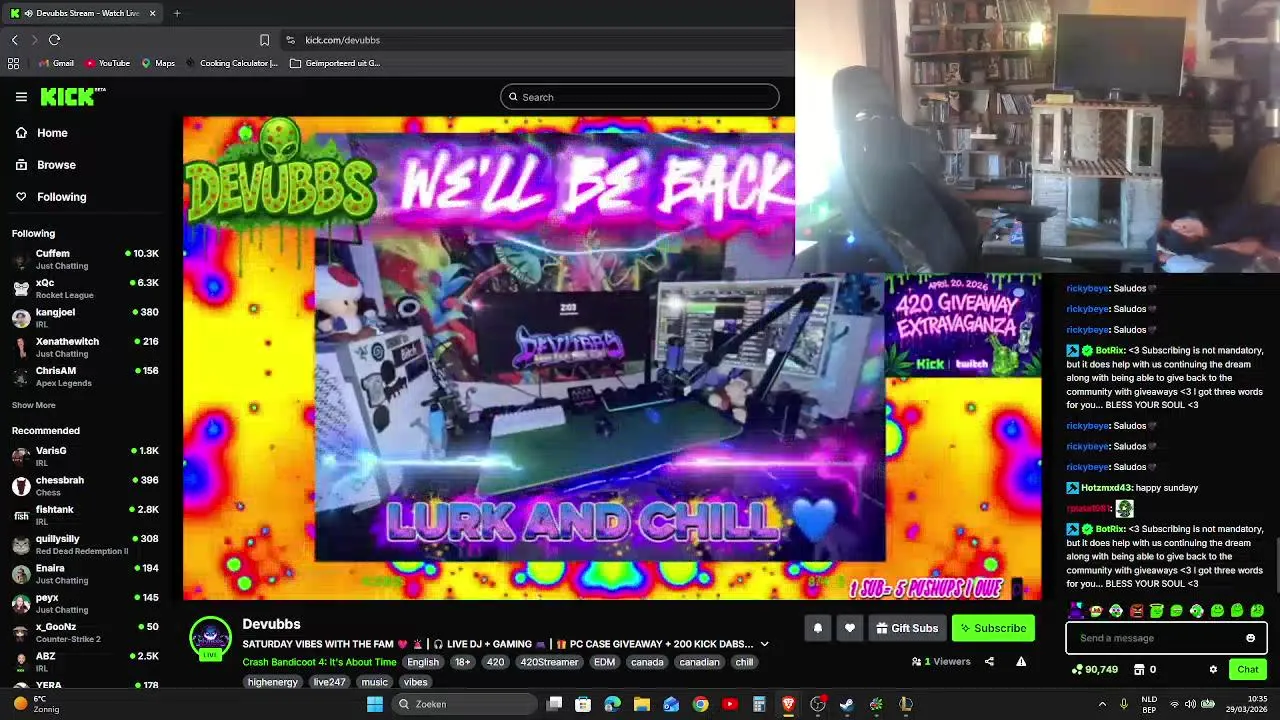
Task: Open Cuffem's channel in Following list
Action: pos(85,259)
